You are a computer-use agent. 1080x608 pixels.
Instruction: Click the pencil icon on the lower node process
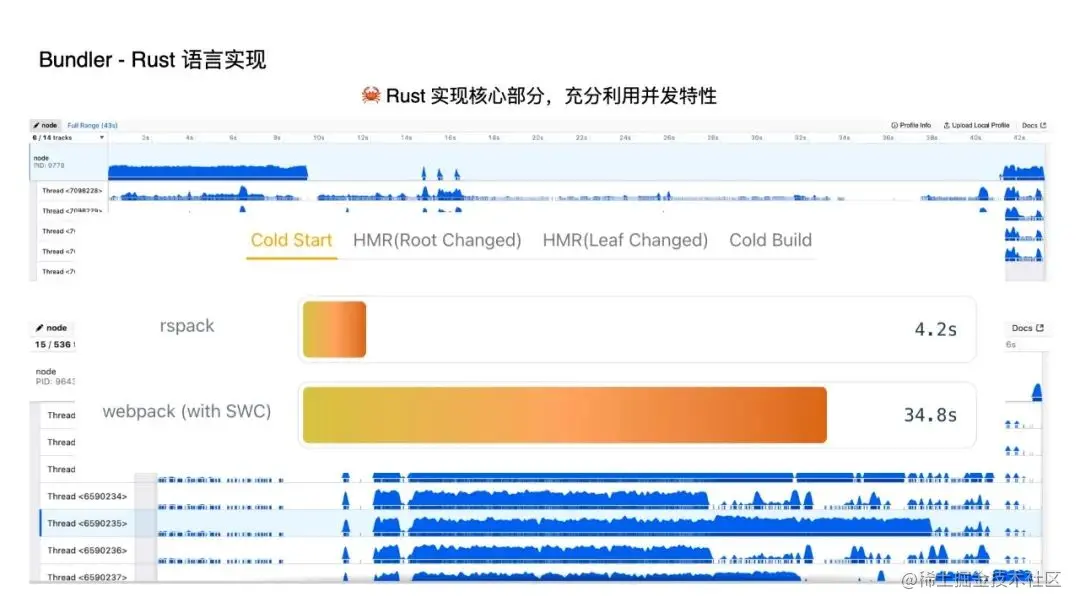[x=41, y=327]
